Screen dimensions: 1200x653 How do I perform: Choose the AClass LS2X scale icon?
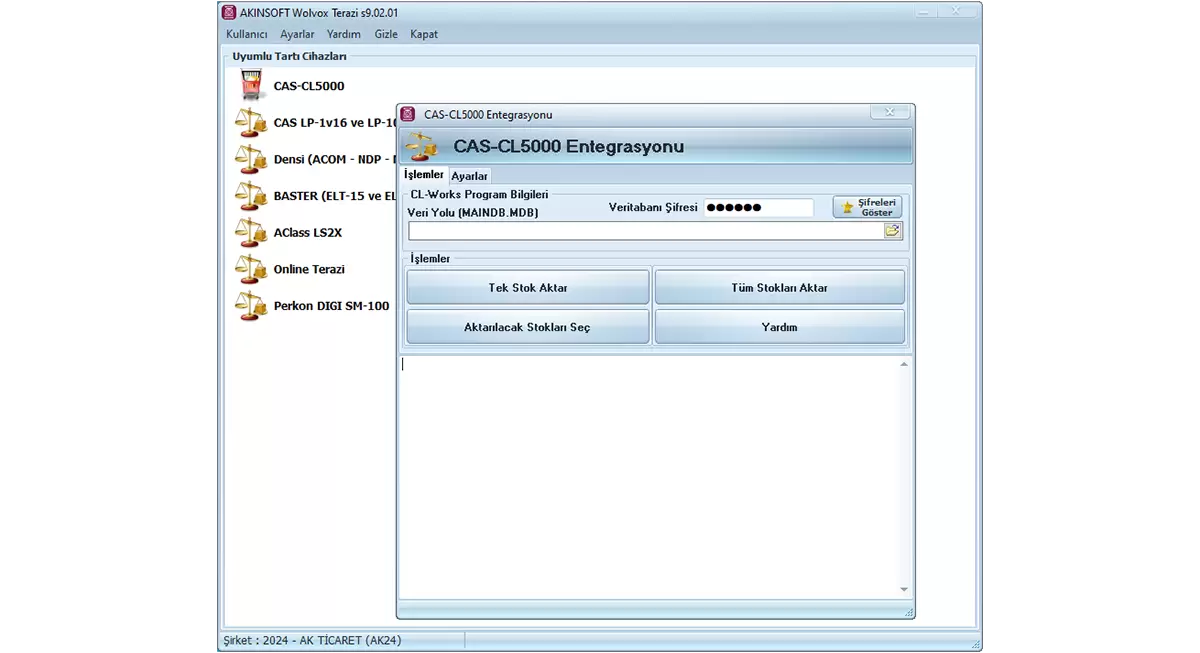pyautogui.click(x=251, y=232)
